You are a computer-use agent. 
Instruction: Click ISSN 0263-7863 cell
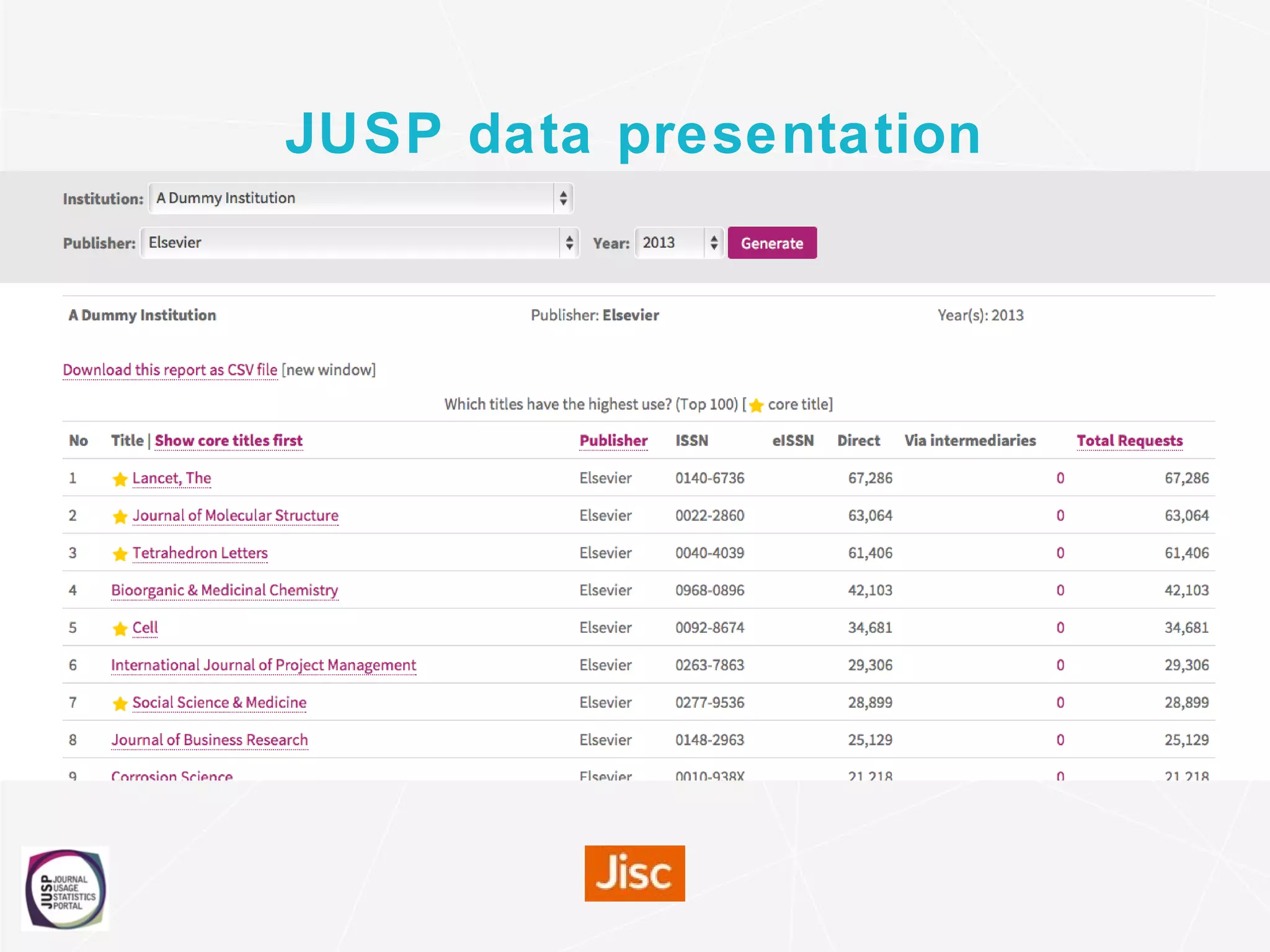(x=710, y=665)
